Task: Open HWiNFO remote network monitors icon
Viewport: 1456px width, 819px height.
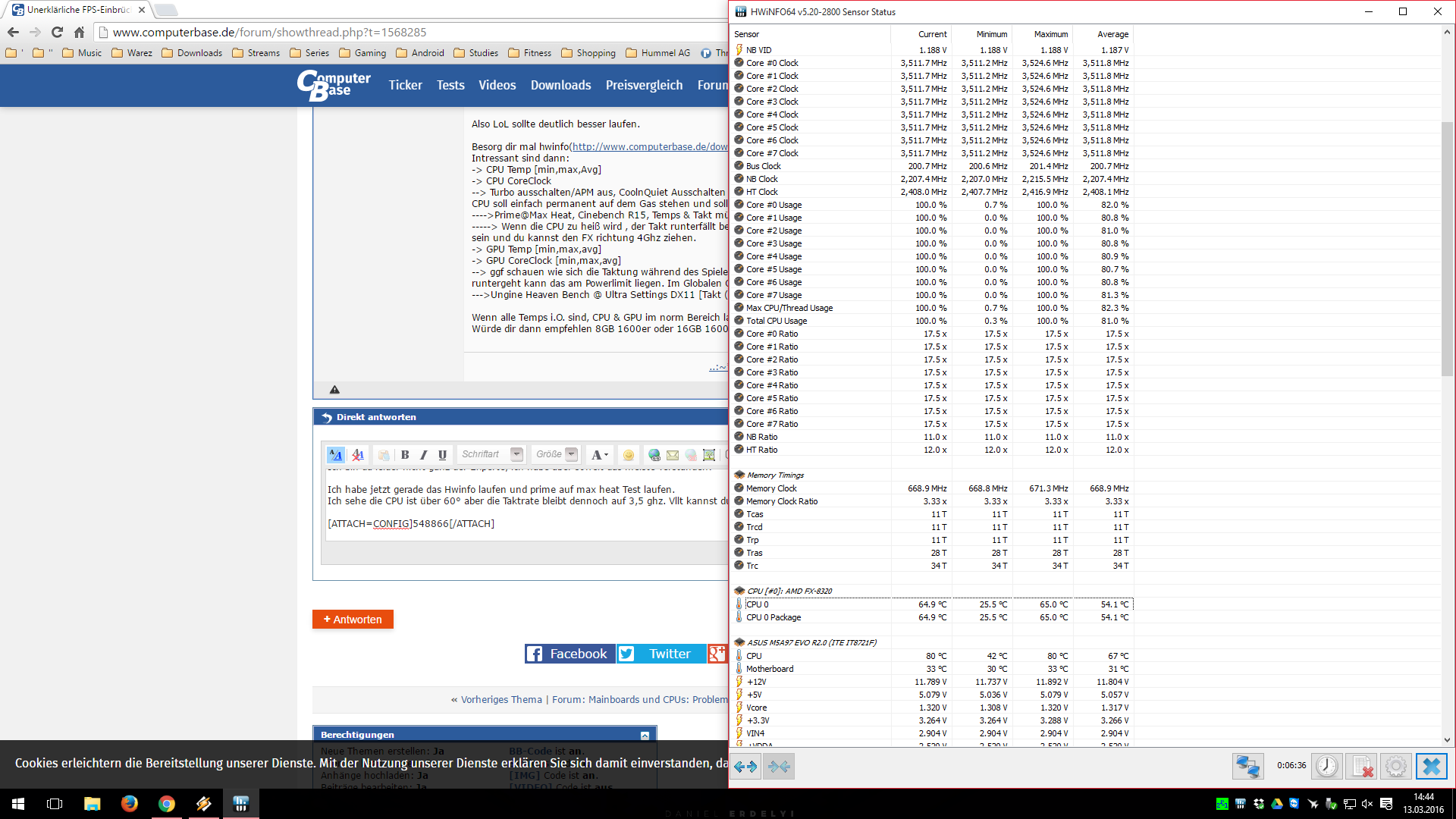Action: (1247, 767)
